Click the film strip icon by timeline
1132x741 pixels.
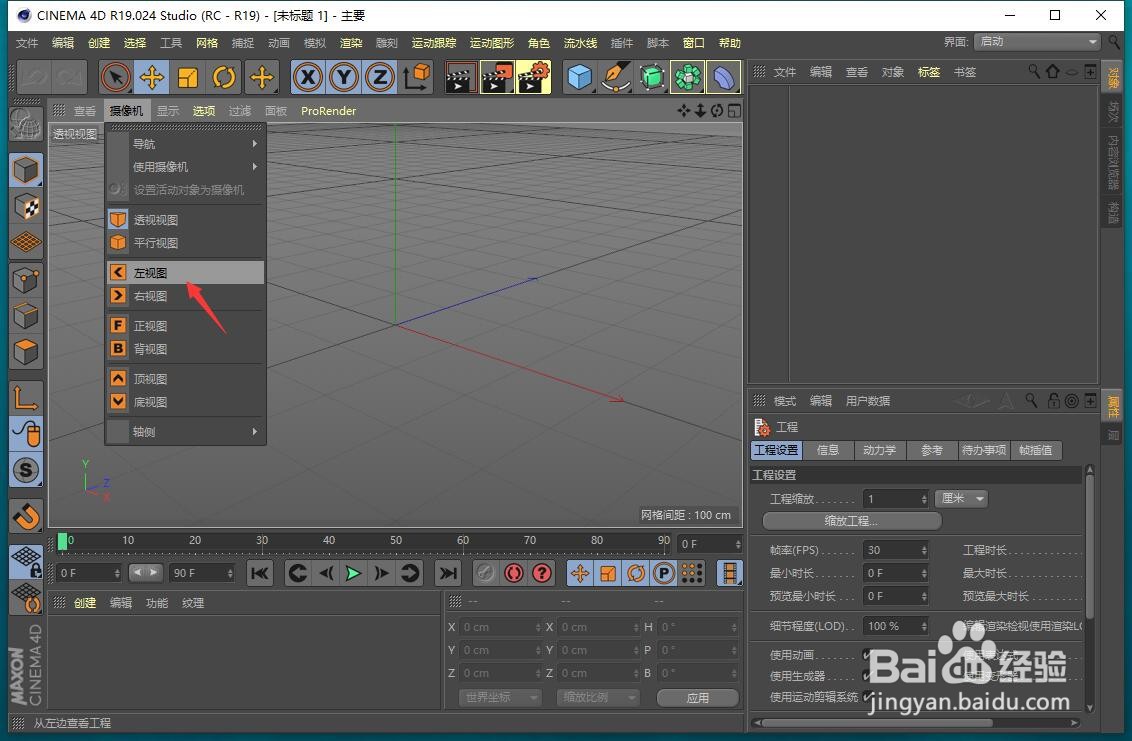click(730, 573)
